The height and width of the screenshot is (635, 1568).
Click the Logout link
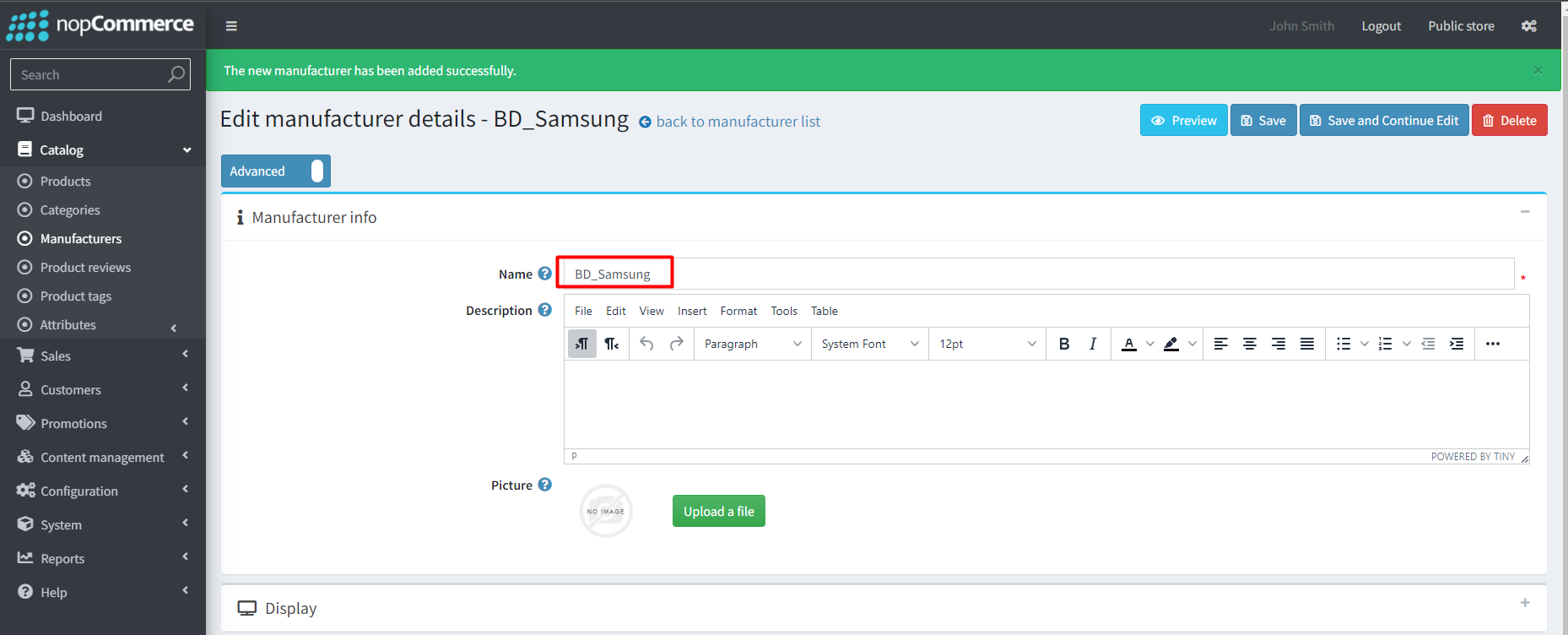click(x=1381, y=26)
